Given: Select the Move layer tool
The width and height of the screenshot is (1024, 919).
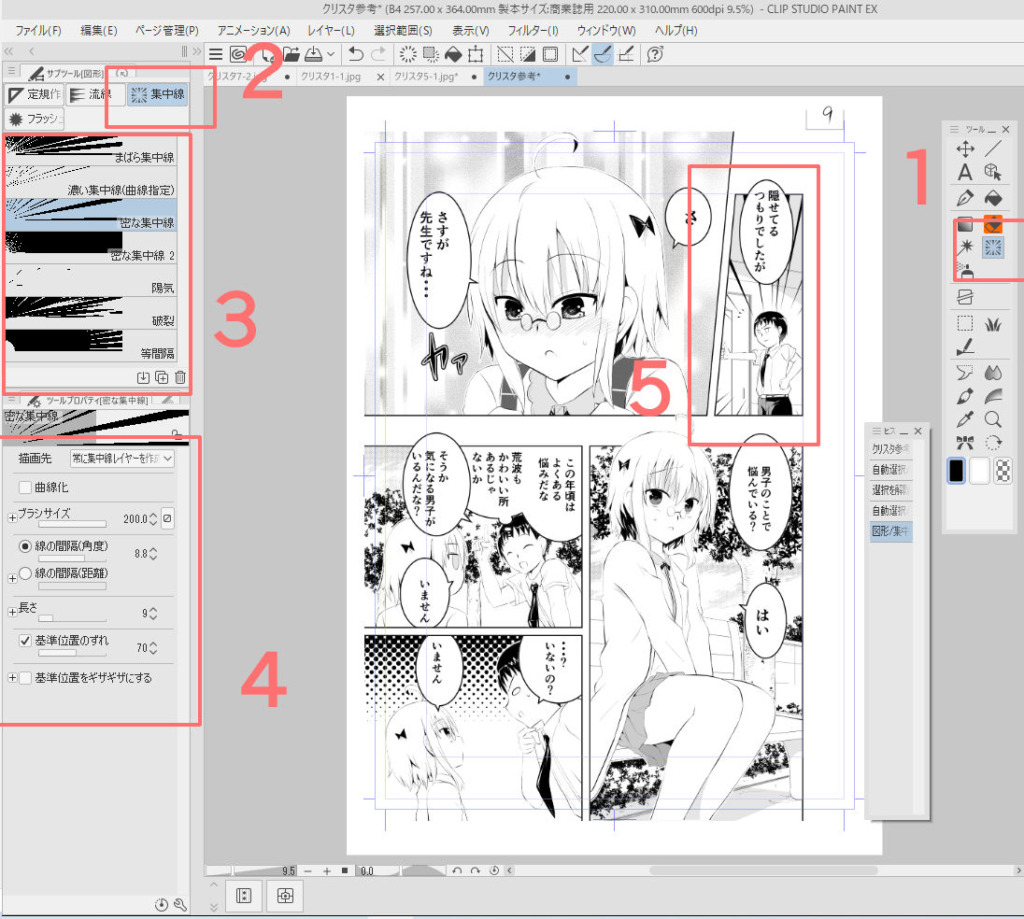Looking at the screenshot, I should [965, 149].
